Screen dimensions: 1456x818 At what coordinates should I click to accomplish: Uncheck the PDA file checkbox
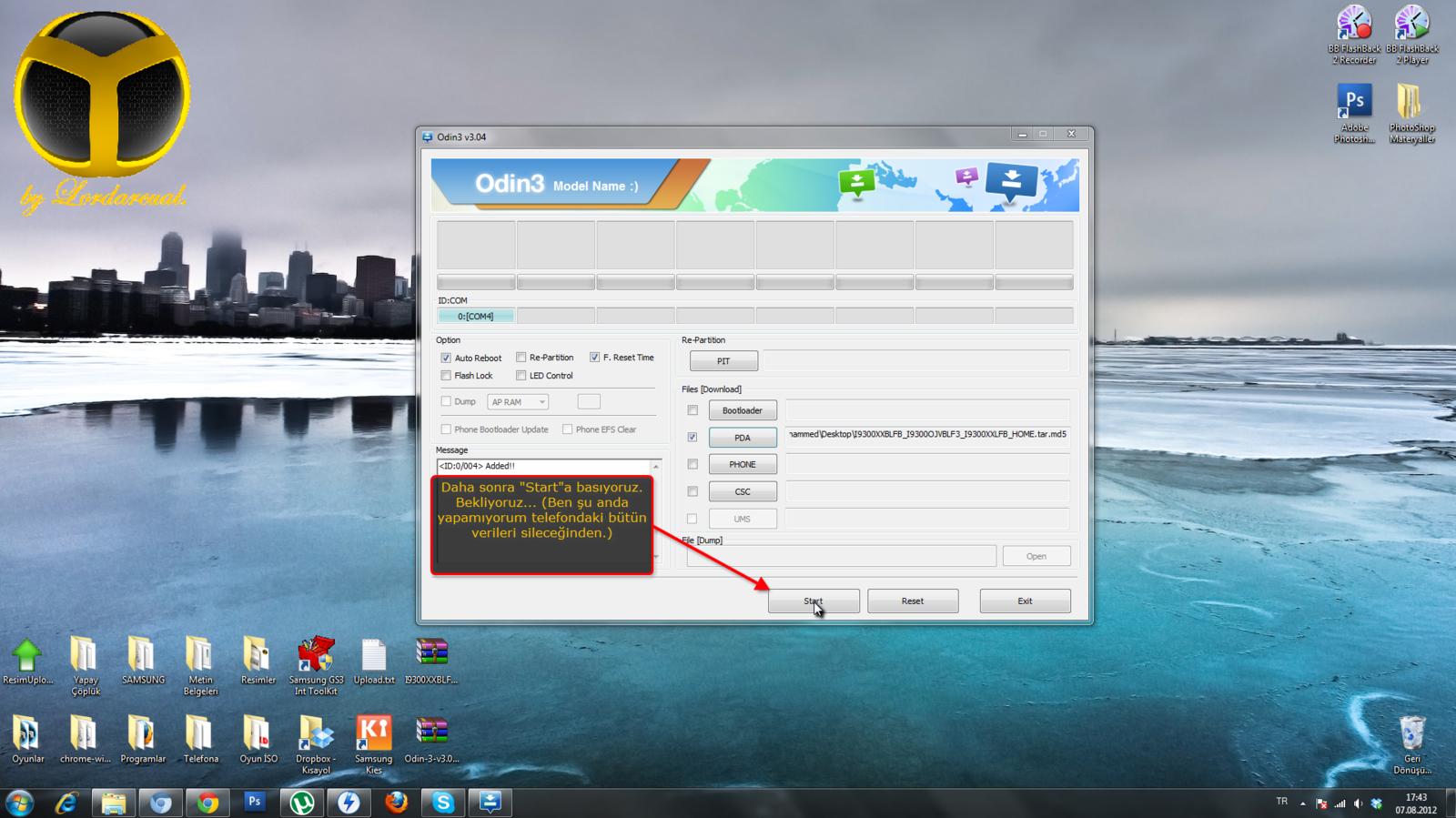pos(693,438)
